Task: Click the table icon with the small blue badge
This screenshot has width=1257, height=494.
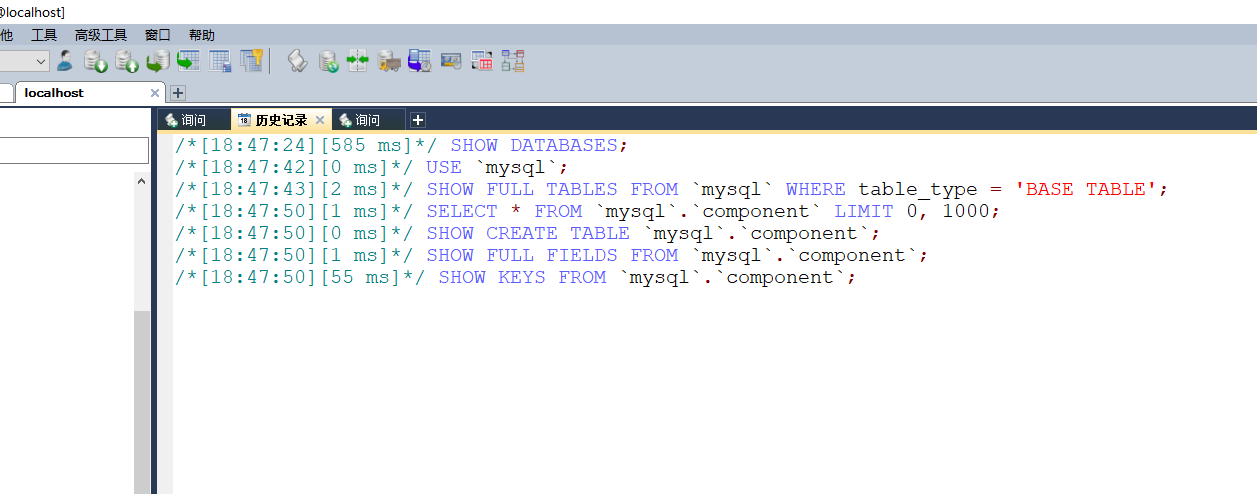Action: [x=219, y=61]
